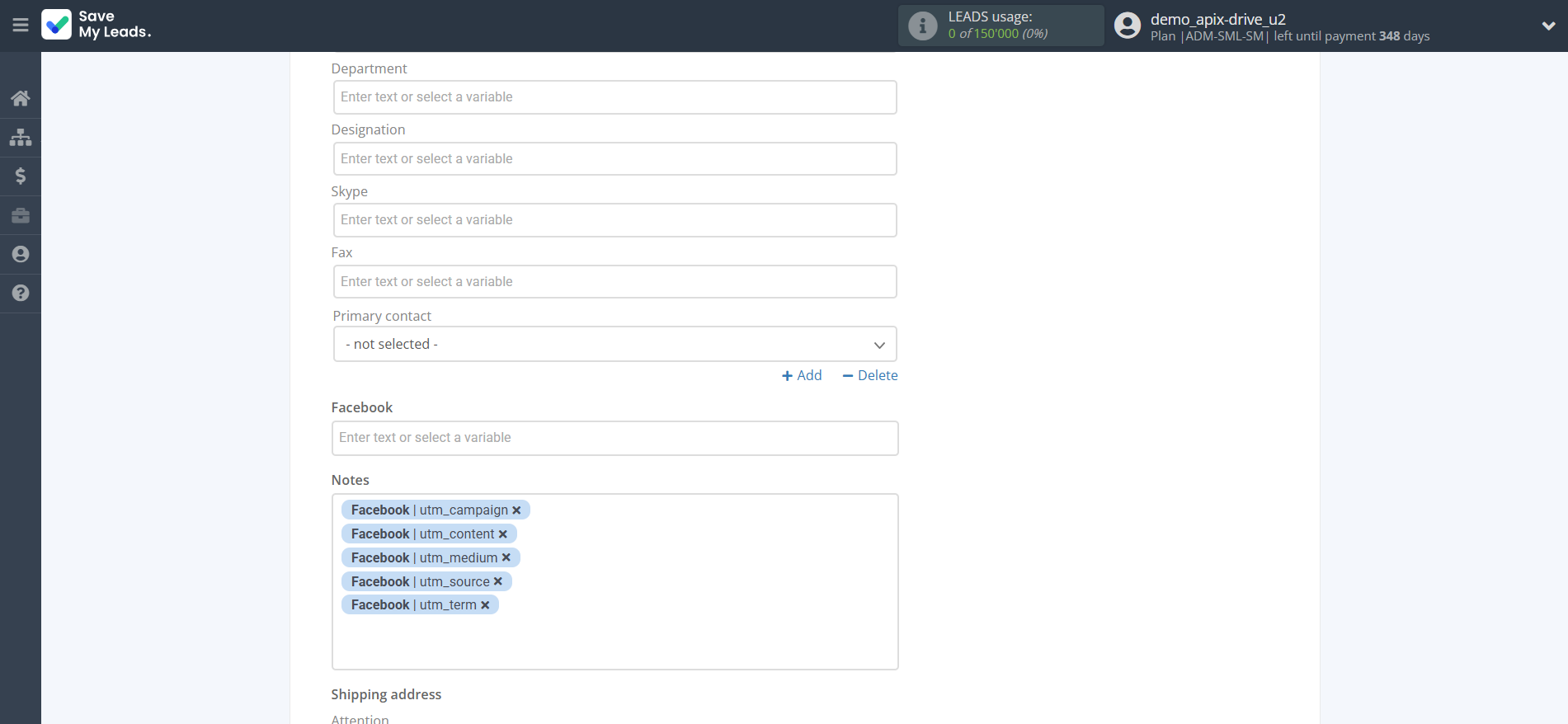This screenshot has width=1568, height=724.
Task: Click the Add link
Action: click(802, 375)
